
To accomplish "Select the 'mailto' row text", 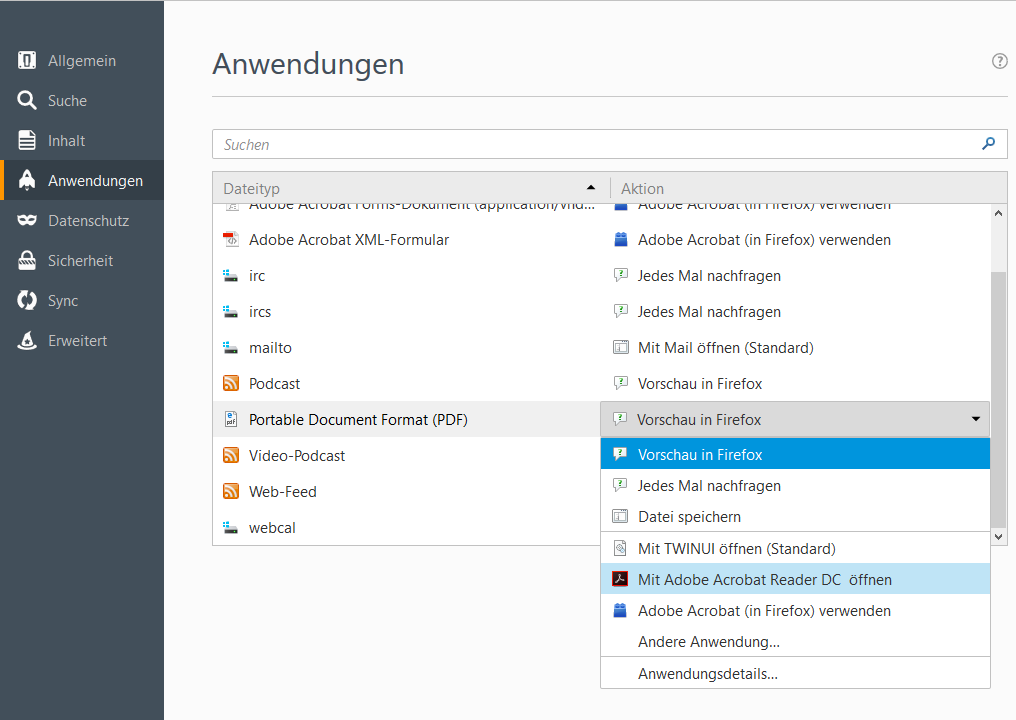I will 270,348.
